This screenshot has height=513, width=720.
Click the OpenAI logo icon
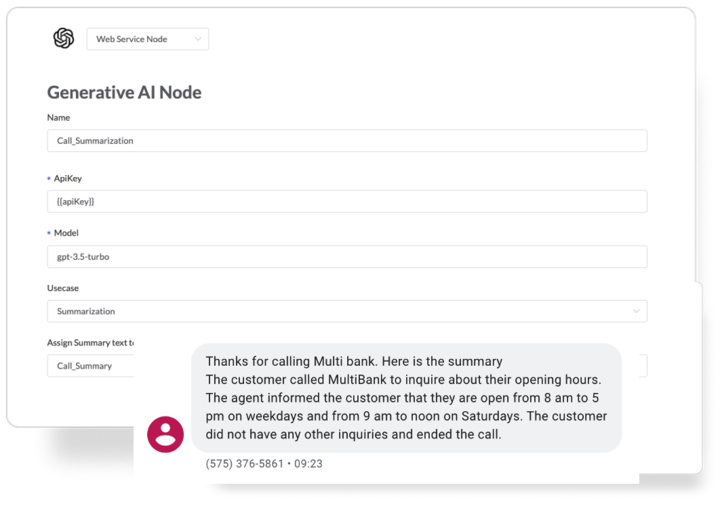64,39
